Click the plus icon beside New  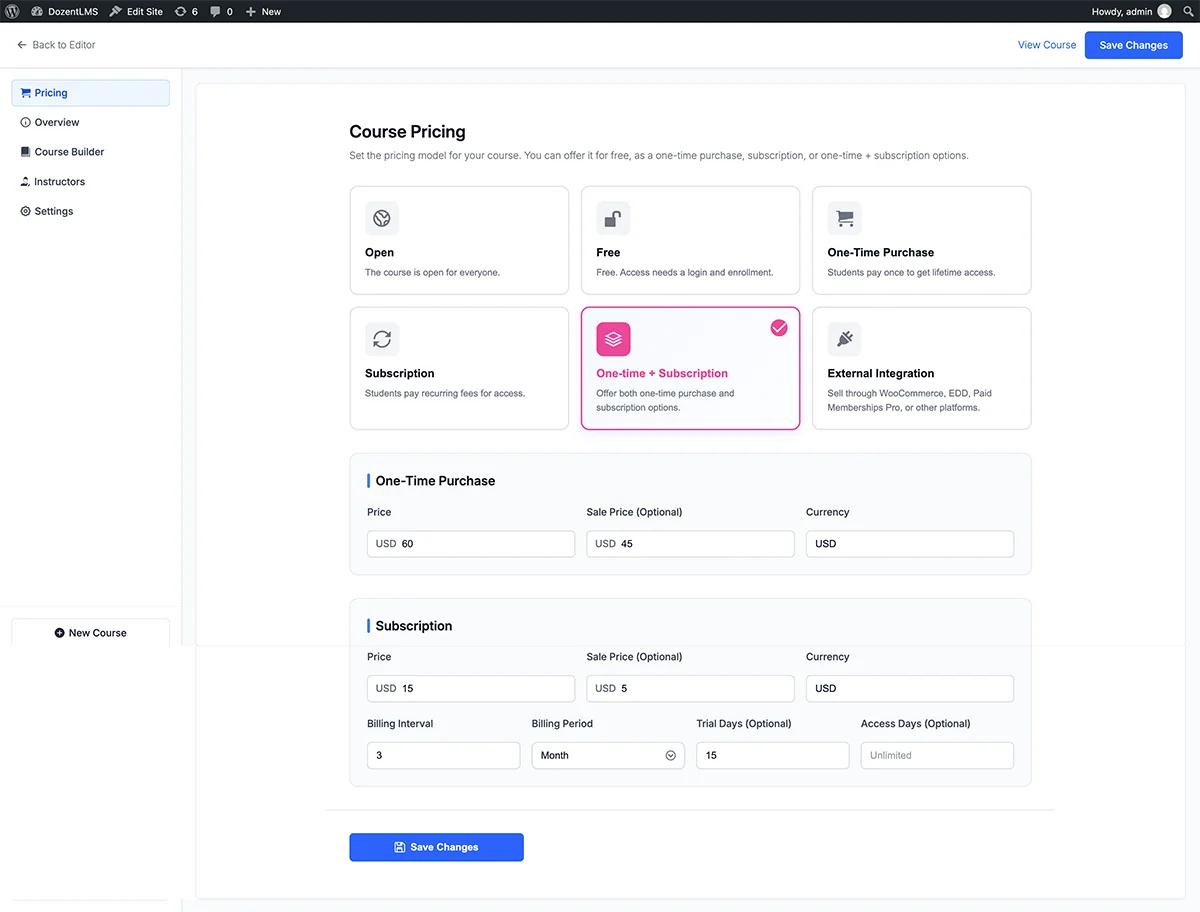point(251,11)
